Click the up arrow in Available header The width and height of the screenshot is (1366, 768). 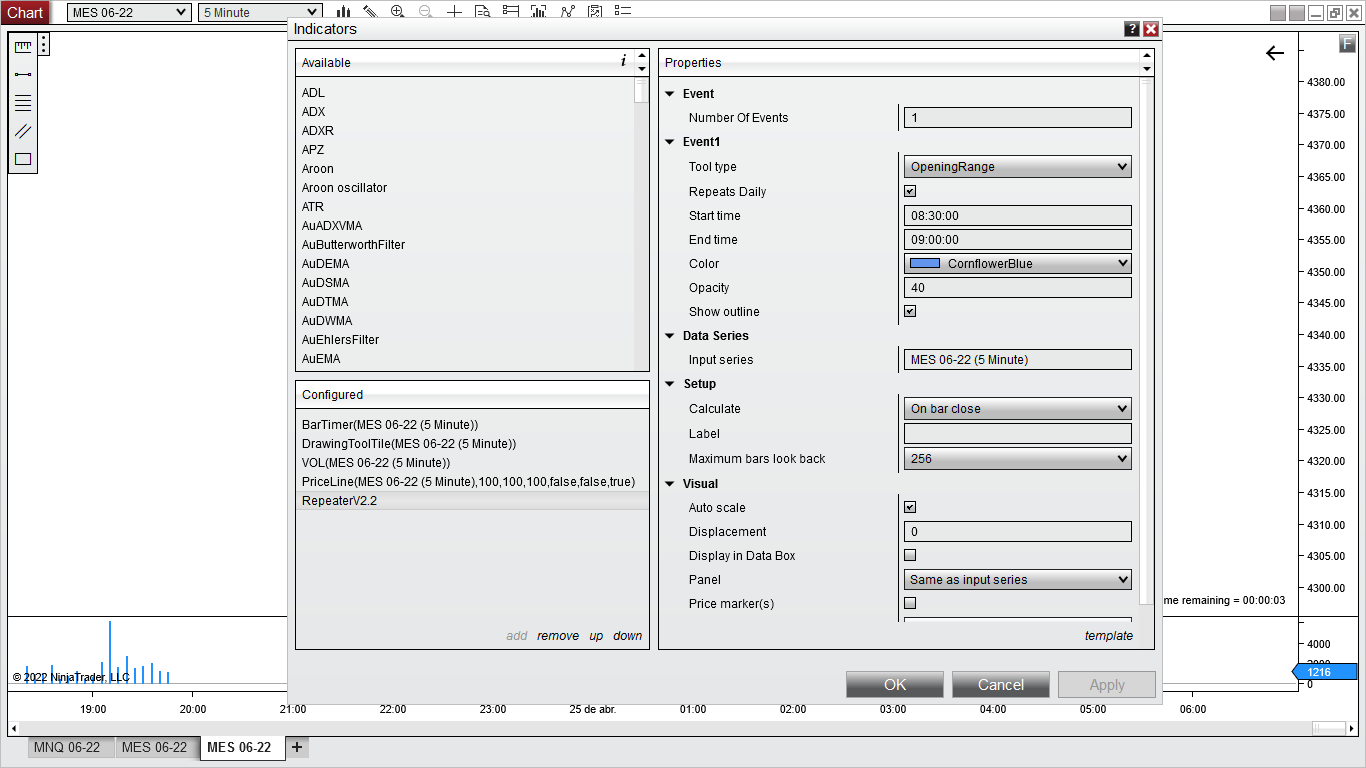coord(642,56)
